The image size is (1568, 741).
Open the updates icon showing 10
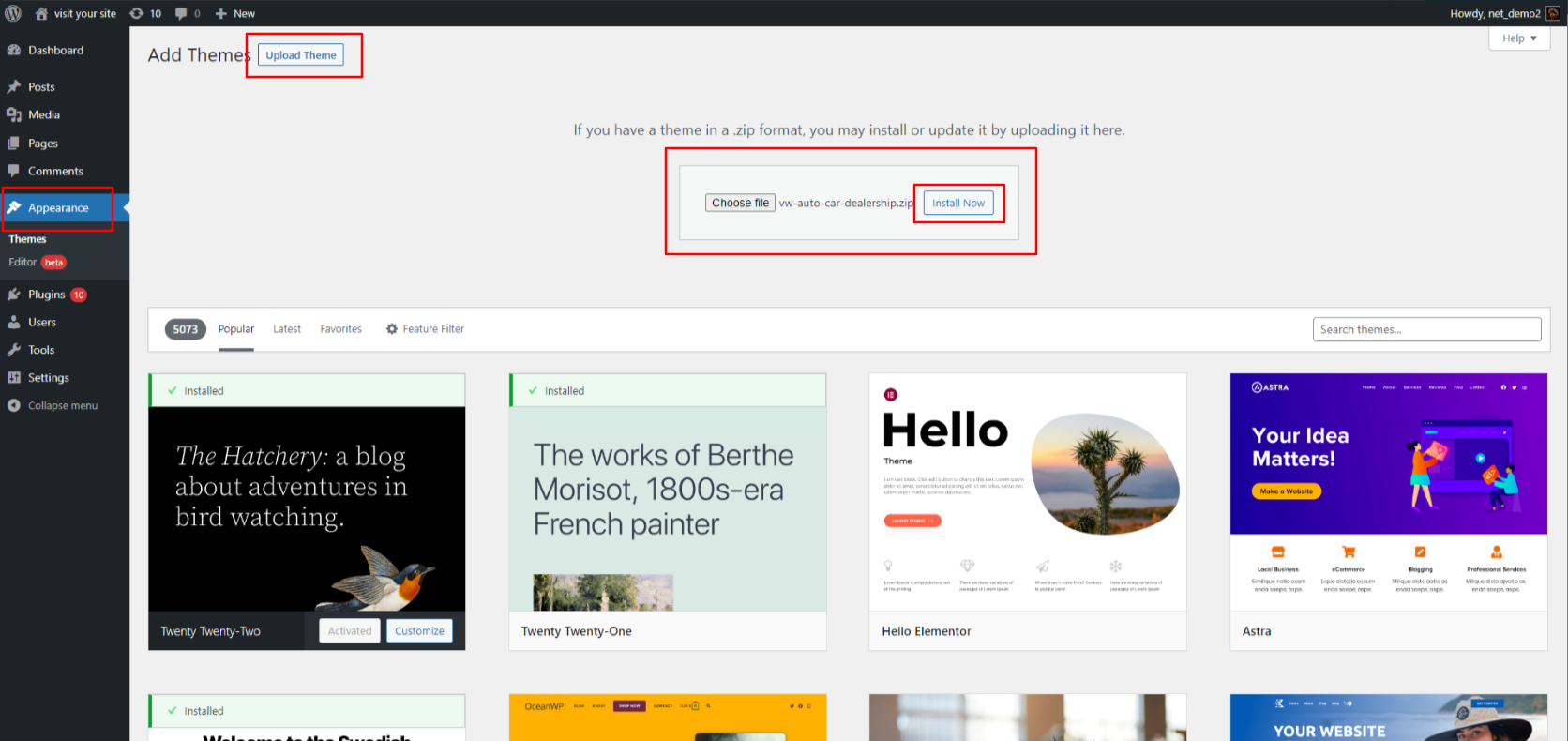[x=137, y=13]
